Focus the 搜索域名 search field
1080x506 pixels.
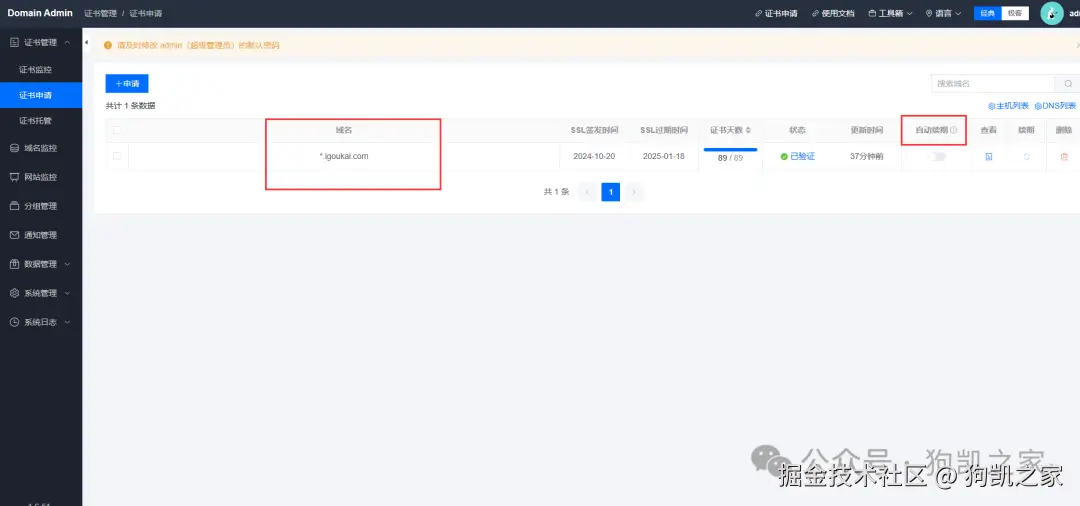coord(993,83)
